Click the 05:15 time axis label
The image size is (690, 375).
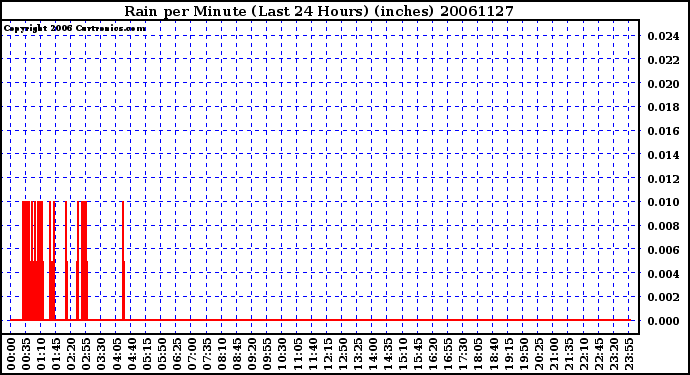click(147, 354)
